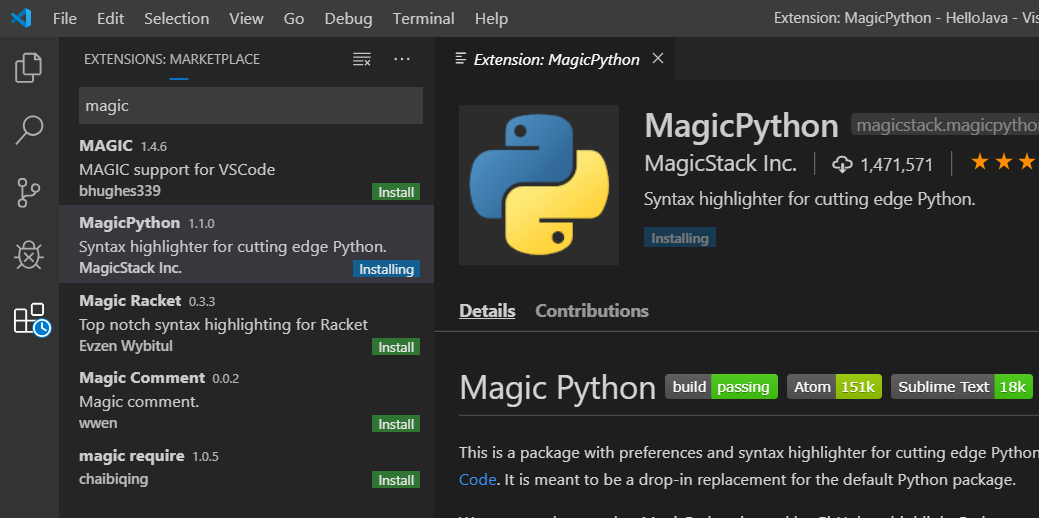Image resolution: width=1039 pixels, height=518 pixels.
Task: Click publisher name Evzen Wybitul
Action: (126, 346)
